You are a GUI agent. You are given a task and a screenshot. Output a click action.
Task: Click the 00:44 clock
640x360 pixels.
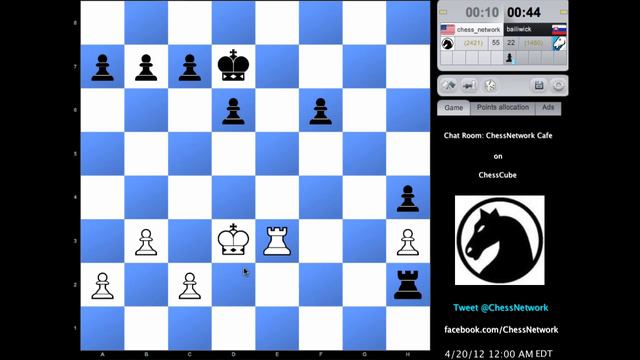(524, 12)
